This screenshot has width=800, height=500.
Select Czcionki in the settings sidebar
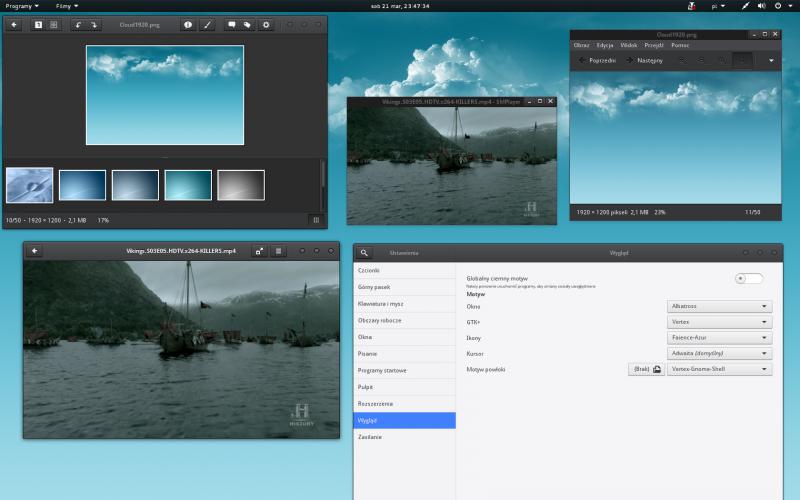[x=369, y=270]
